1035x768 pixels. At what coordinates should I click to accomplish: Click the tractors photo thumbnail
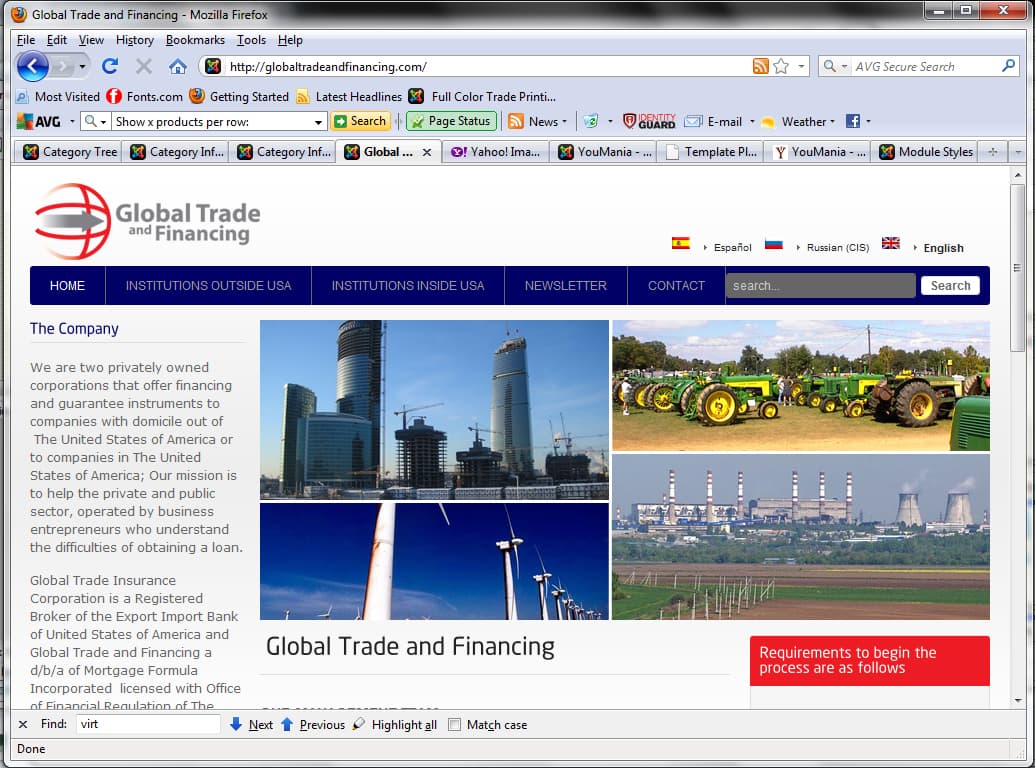click(801, 385)
